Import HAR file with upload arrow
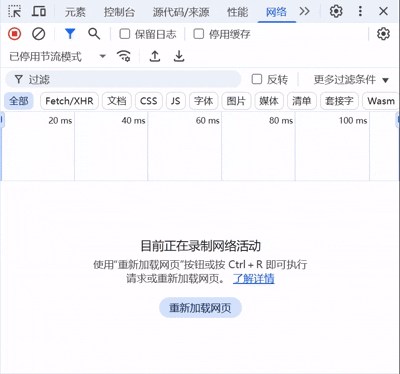 point(155,56)
